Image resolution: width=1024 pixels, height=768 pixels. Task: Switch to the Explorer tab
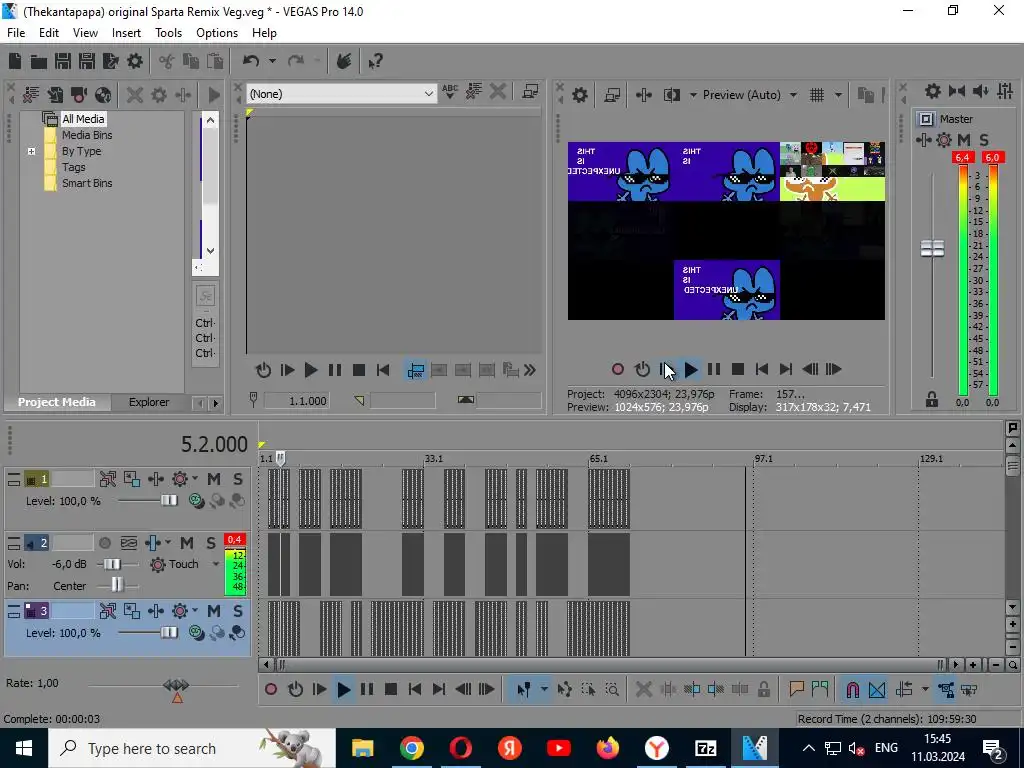pos(149,402)
